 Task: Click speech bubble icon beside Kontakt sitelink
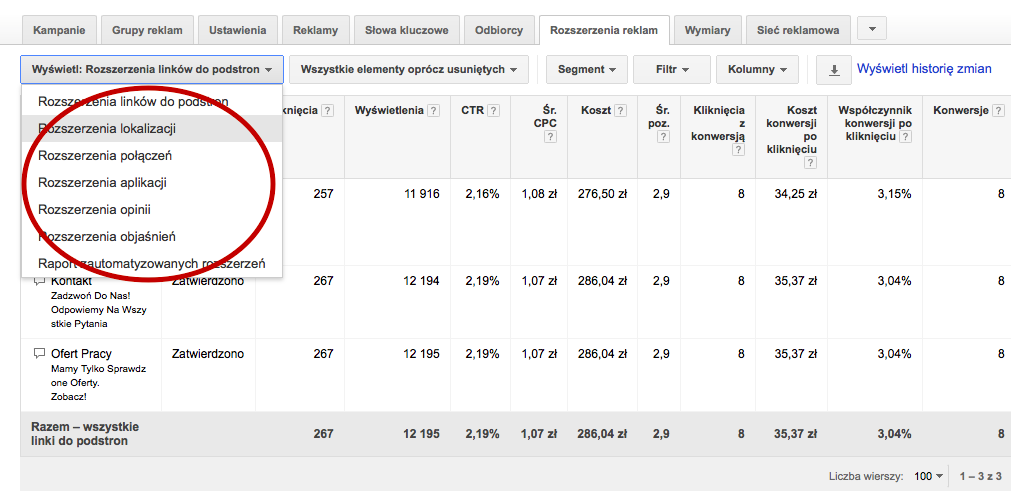40,282
